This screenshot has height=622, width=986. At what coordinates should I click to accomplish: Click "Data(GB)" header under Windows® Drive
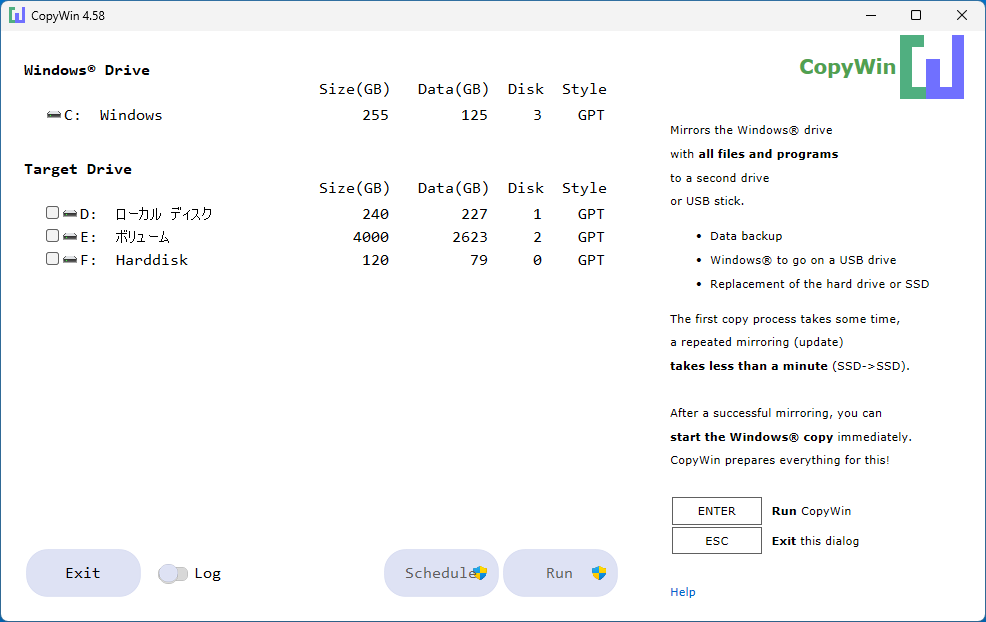point(453,89)
